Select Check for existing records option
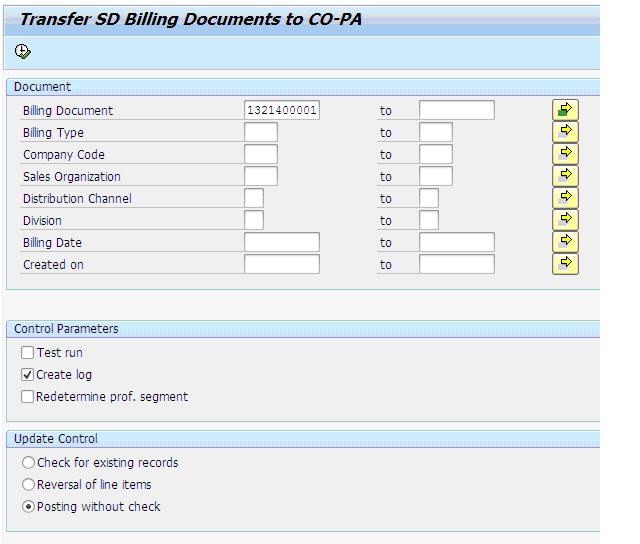 pos(28,463)
